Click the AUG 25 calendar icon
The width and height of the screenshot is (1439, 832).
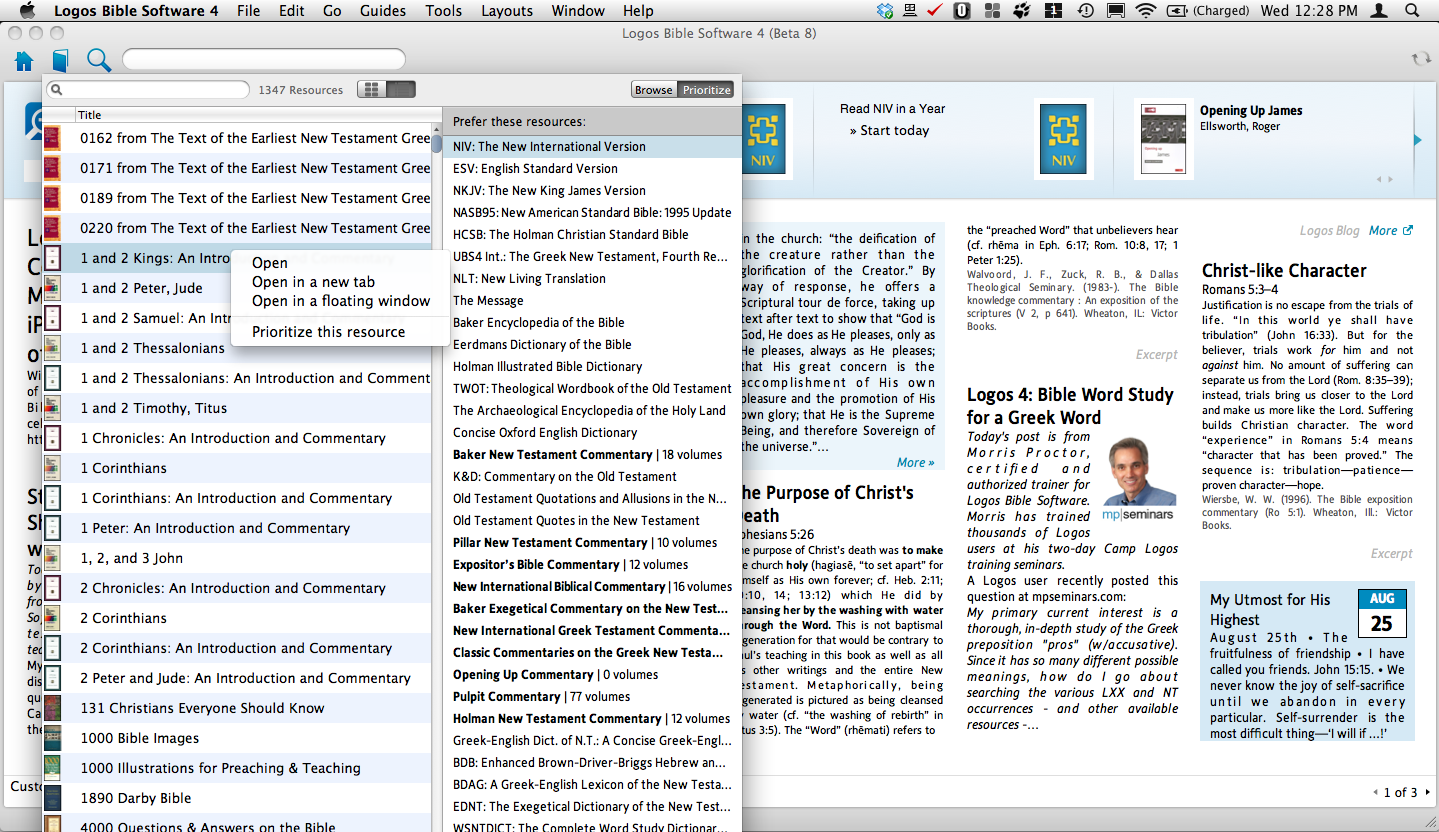tap(1382, 613)
